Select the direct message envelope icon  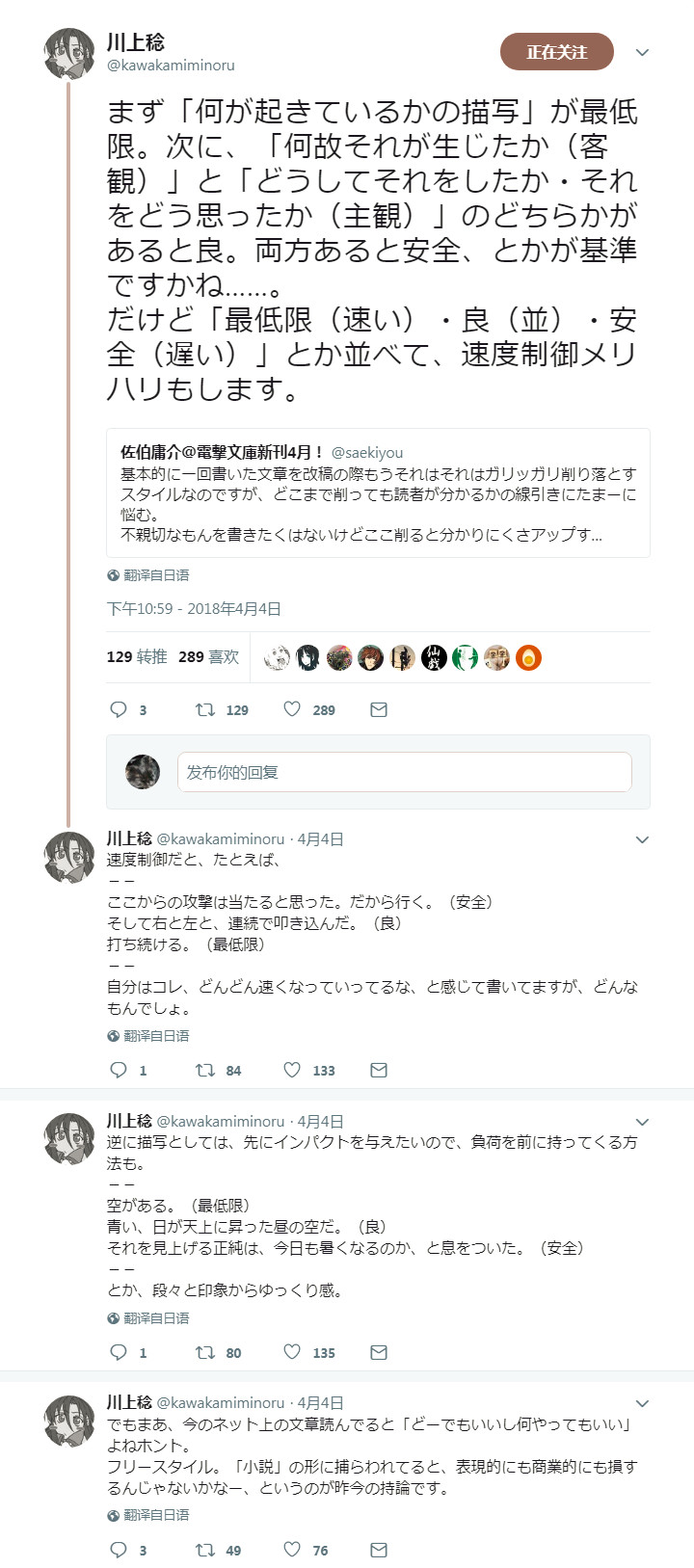378,709
